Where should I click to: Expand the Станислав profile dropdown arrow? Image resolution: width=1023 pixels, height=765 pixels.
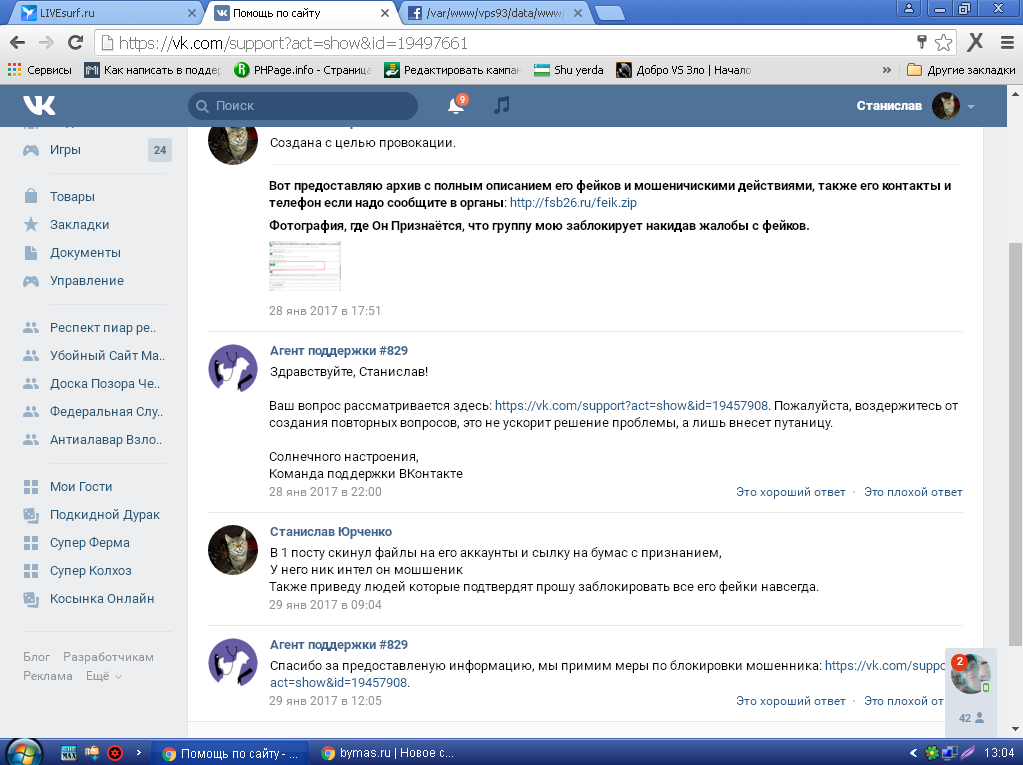point(971,106)
